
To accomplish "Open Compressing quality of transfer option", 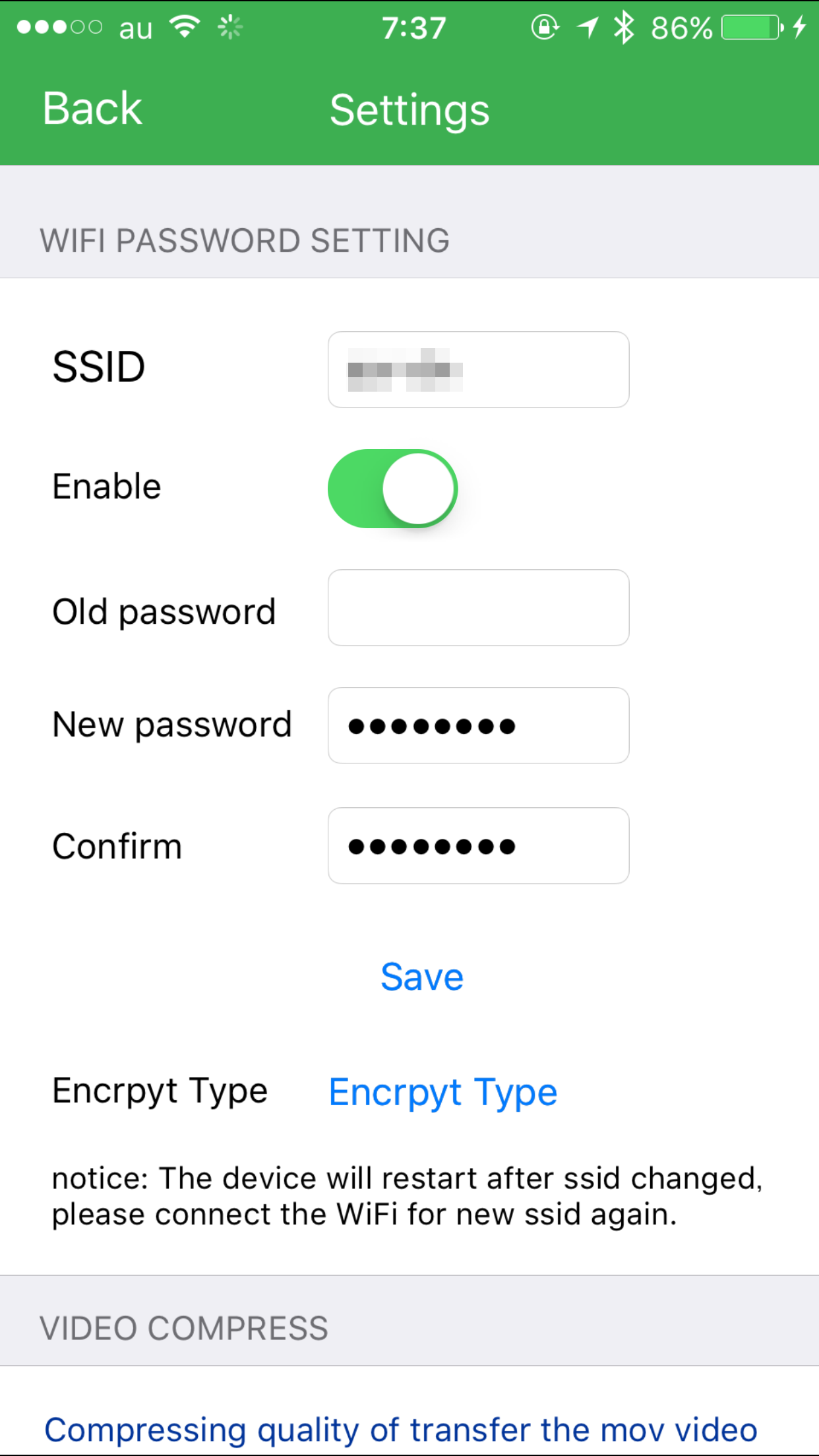I will pos(401,1430).
